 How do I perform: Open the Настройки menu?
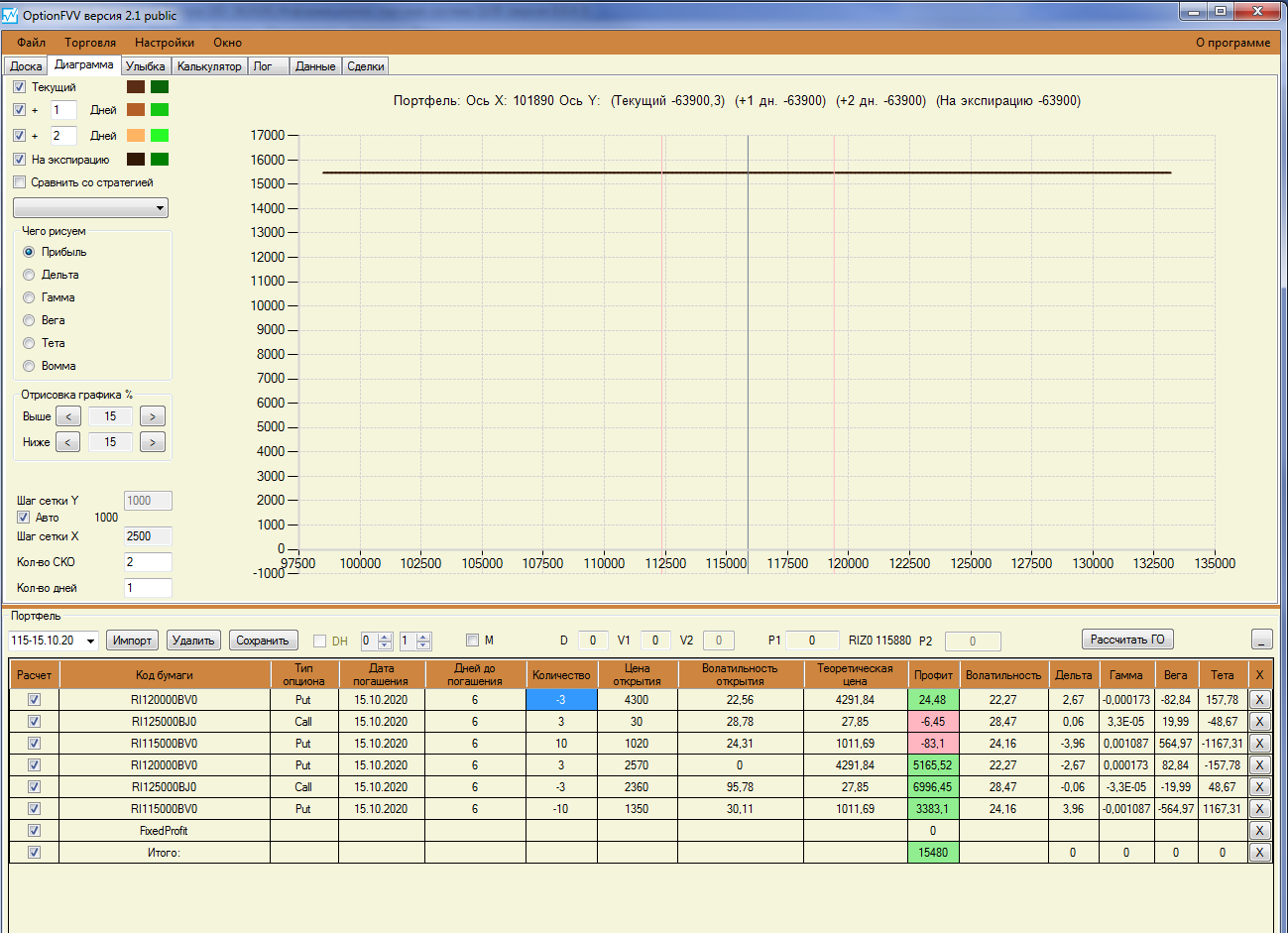click(x=165, y=43)
